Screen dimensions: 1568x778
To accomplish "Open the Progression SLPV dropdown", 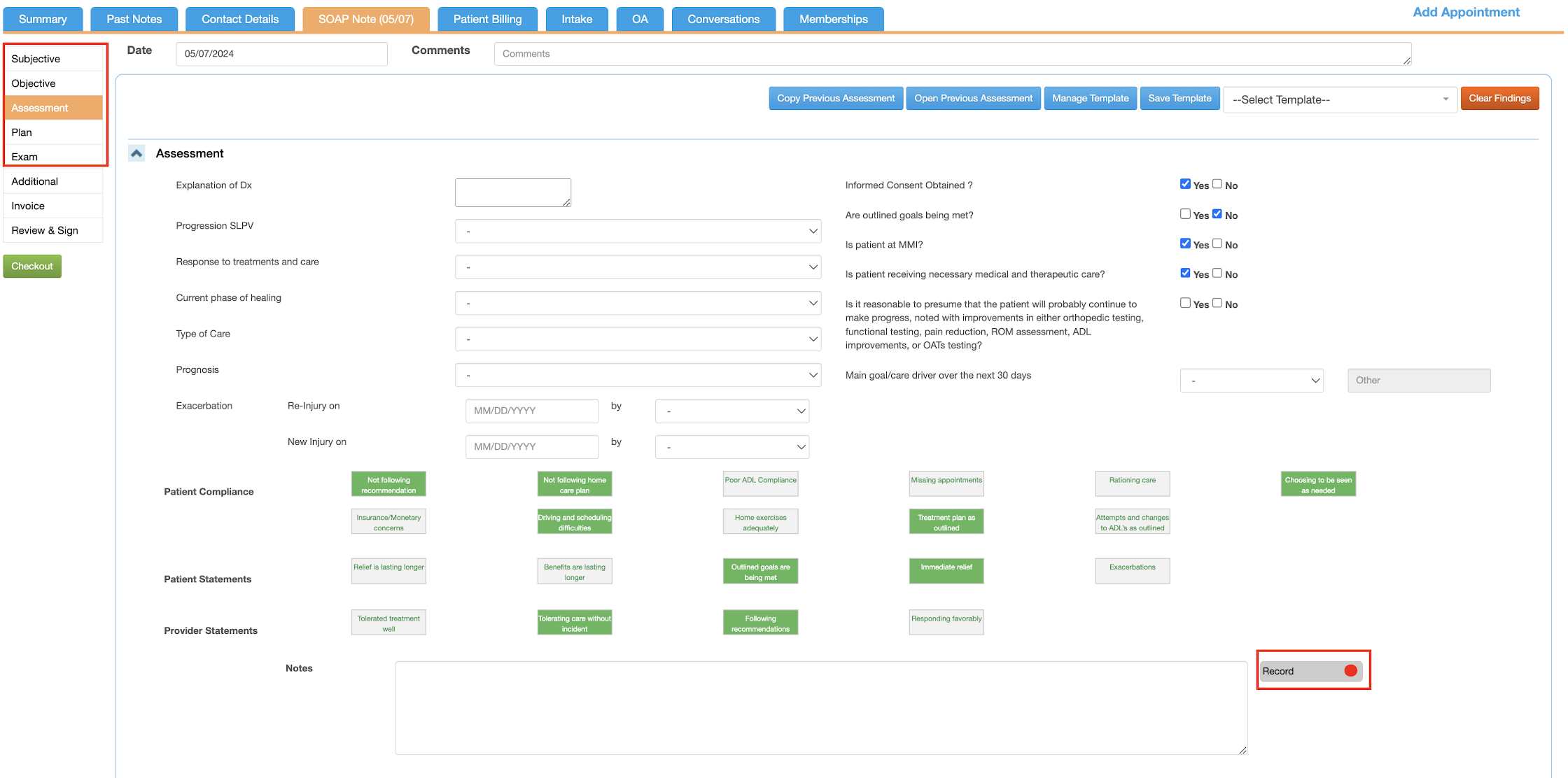I will (638, 231).
